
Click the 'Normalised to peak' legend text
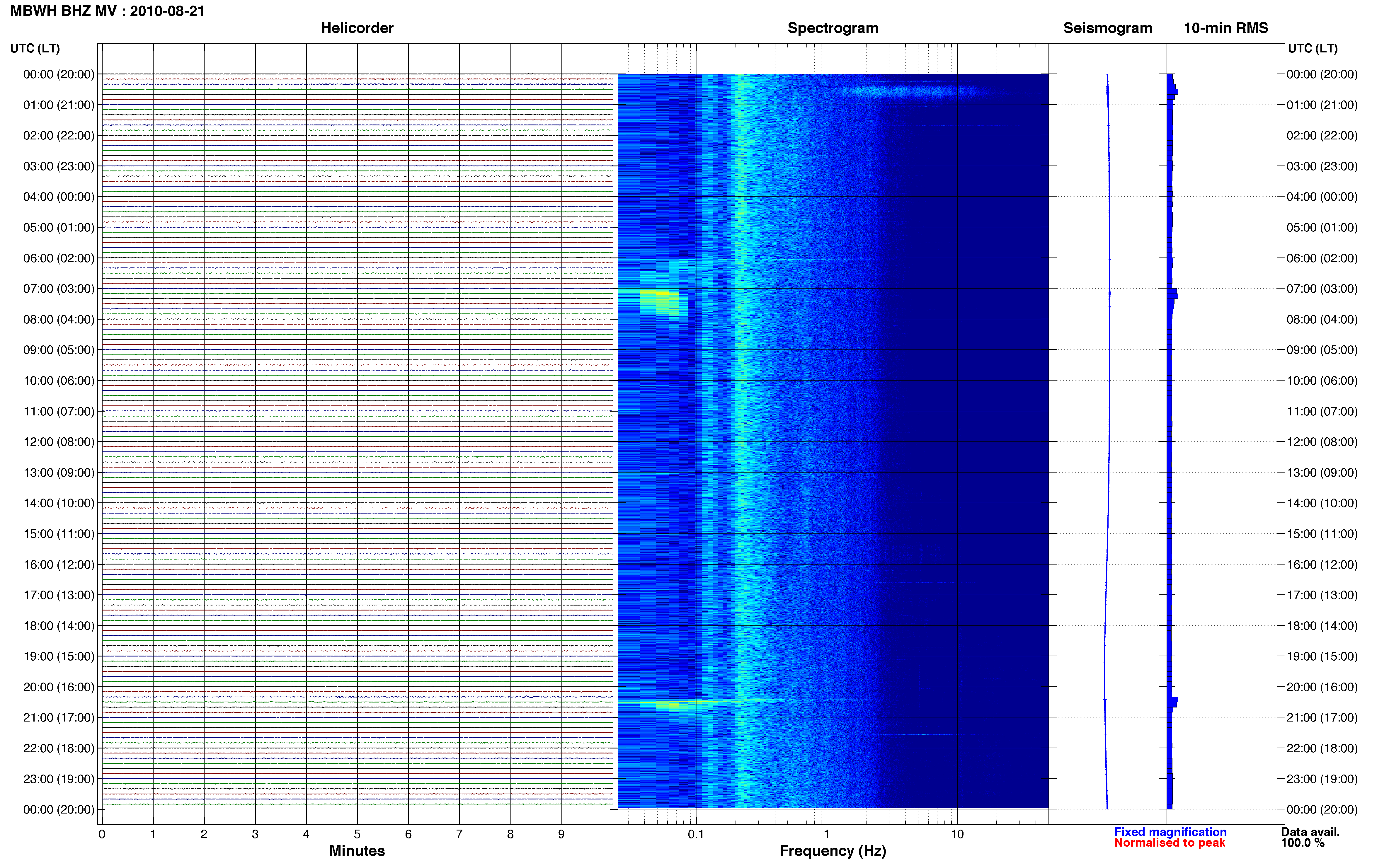(x=1170, y=843)
